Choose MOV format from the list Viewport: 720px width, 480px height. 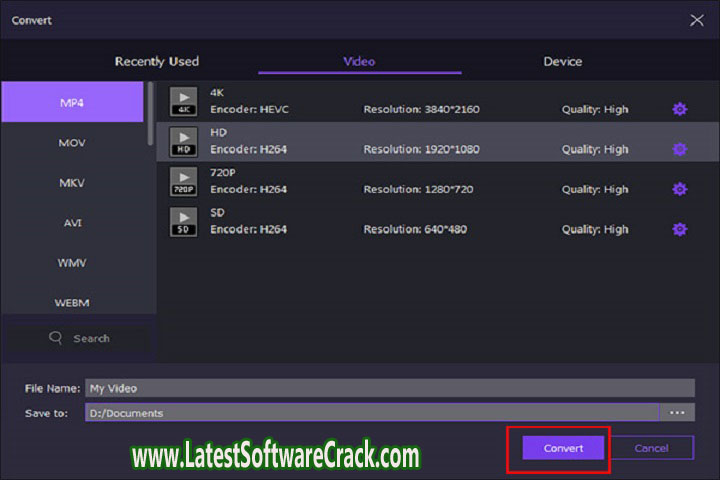coord(72,143)
